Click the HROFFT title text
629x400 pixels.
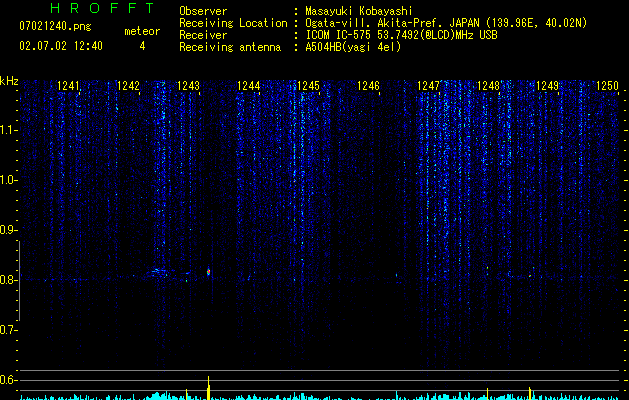click(102, 8)
